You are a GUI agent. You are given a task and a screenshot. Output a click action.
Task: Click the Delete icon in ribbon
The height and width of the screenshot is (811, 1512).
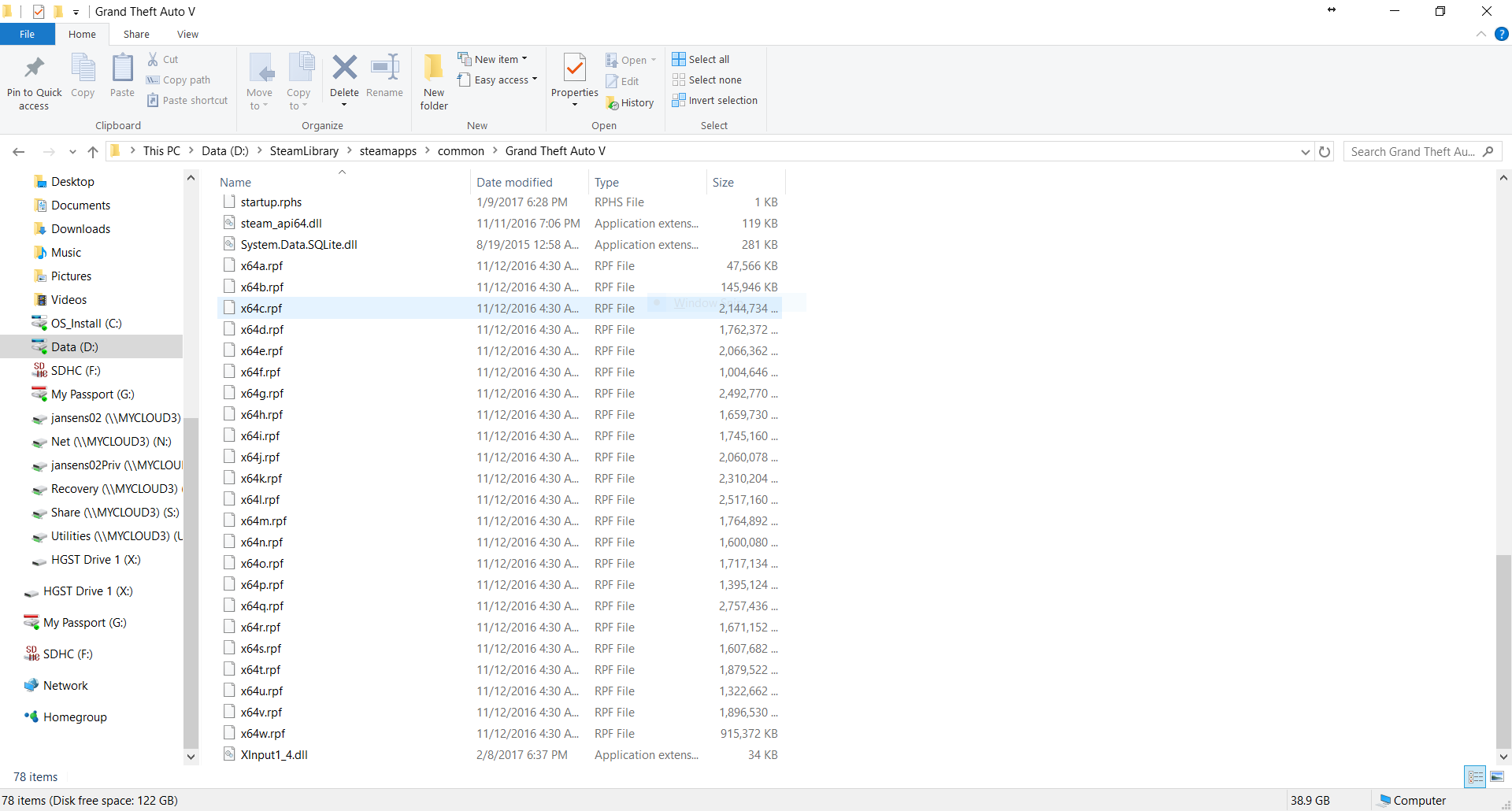344,69
